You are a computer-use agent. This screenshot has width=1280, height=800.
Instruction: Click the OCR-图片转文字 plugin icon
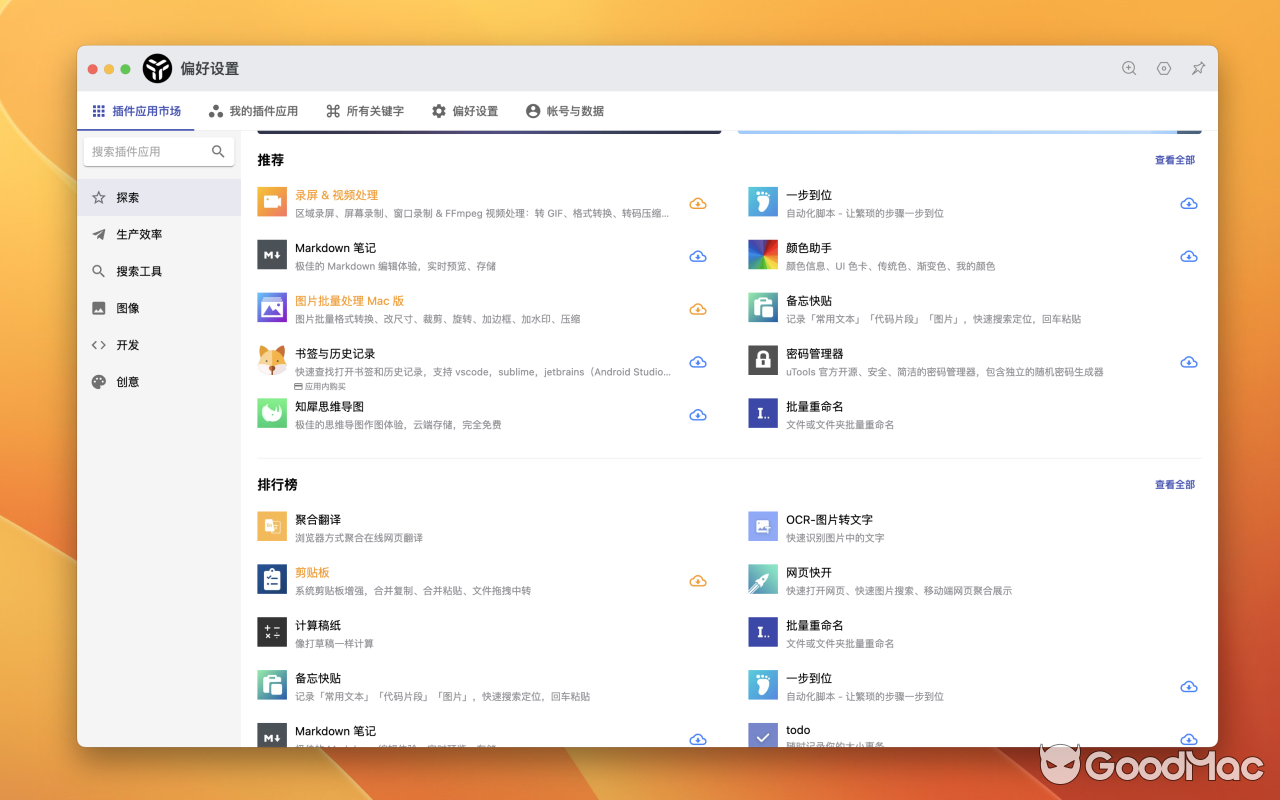point(762,526)
